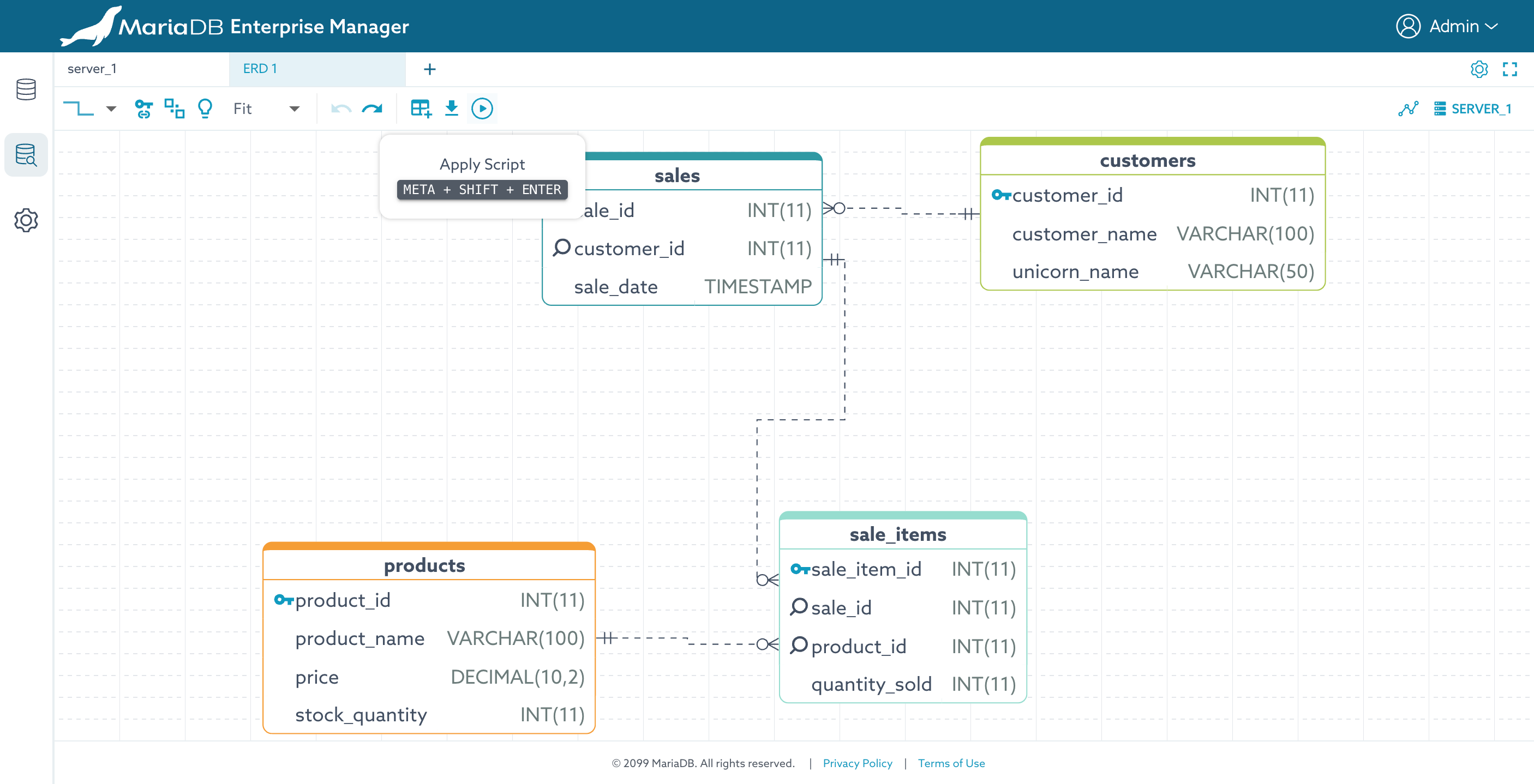Image resolution: width=1534 pixels, height=784 pixels.
Task: Click the auto-arrange entities icon
Action: coord(174,108)
